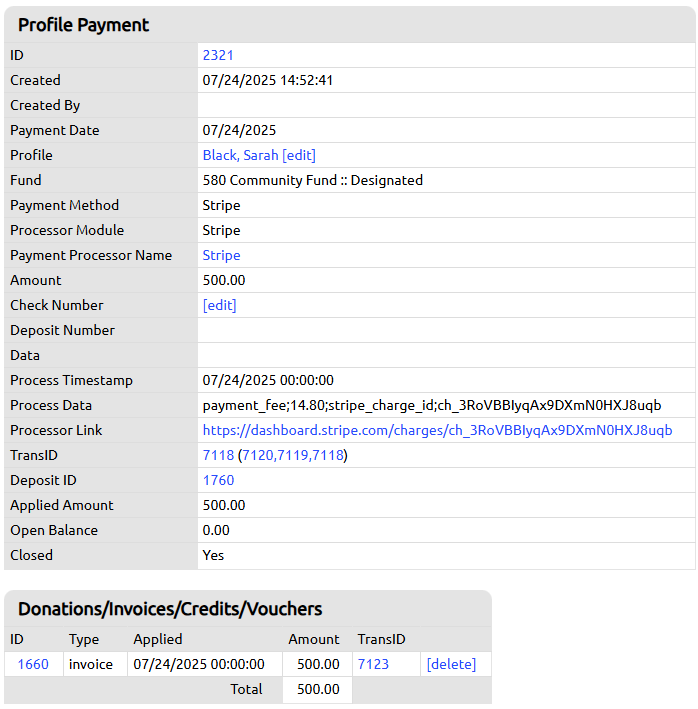
Task: Click the Processor Module value Stripe
Action: (x=221, y=230)
